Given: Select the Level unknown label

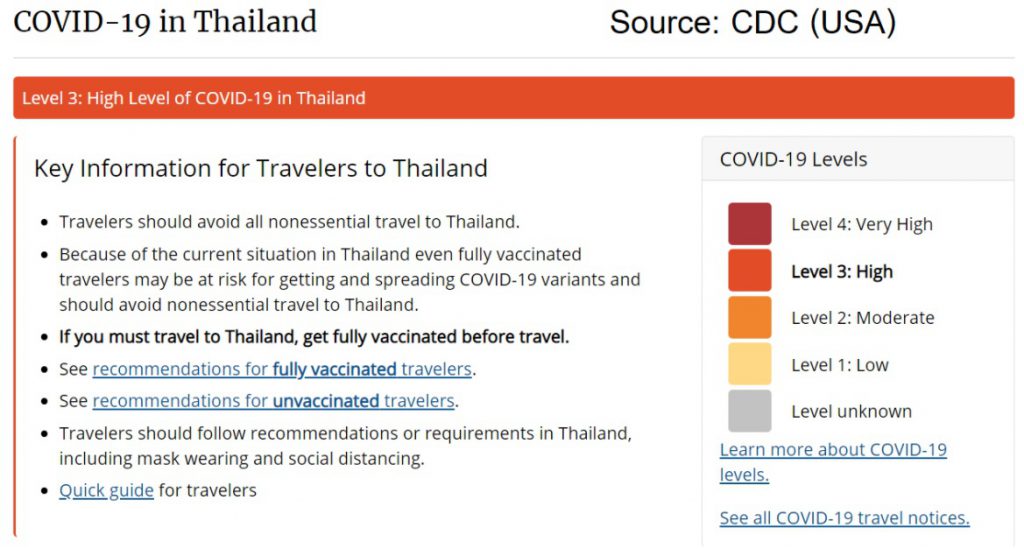Looking at the screenshot, I should [x=852, y=412].
